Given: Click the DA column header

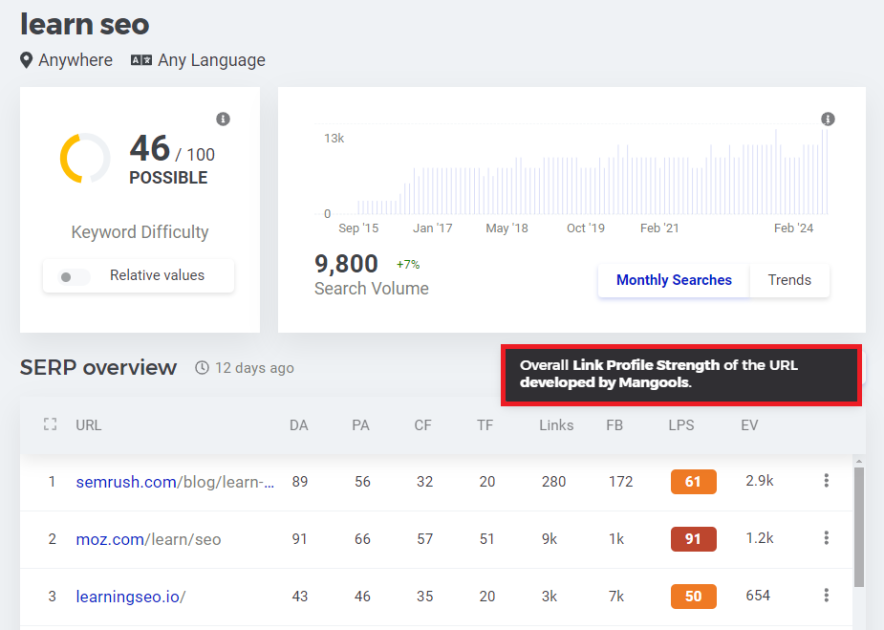Looking at the screenshot, I should click(x=299, y=425).
